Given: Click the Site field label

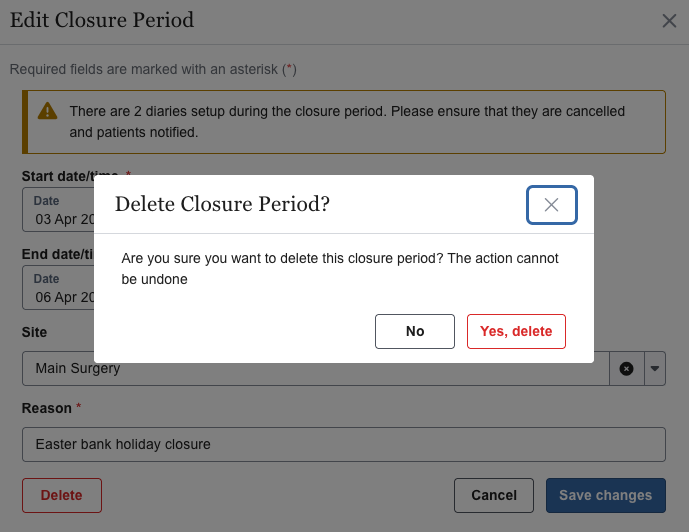Looking at the screenshot, I should [x=35, y=332].
